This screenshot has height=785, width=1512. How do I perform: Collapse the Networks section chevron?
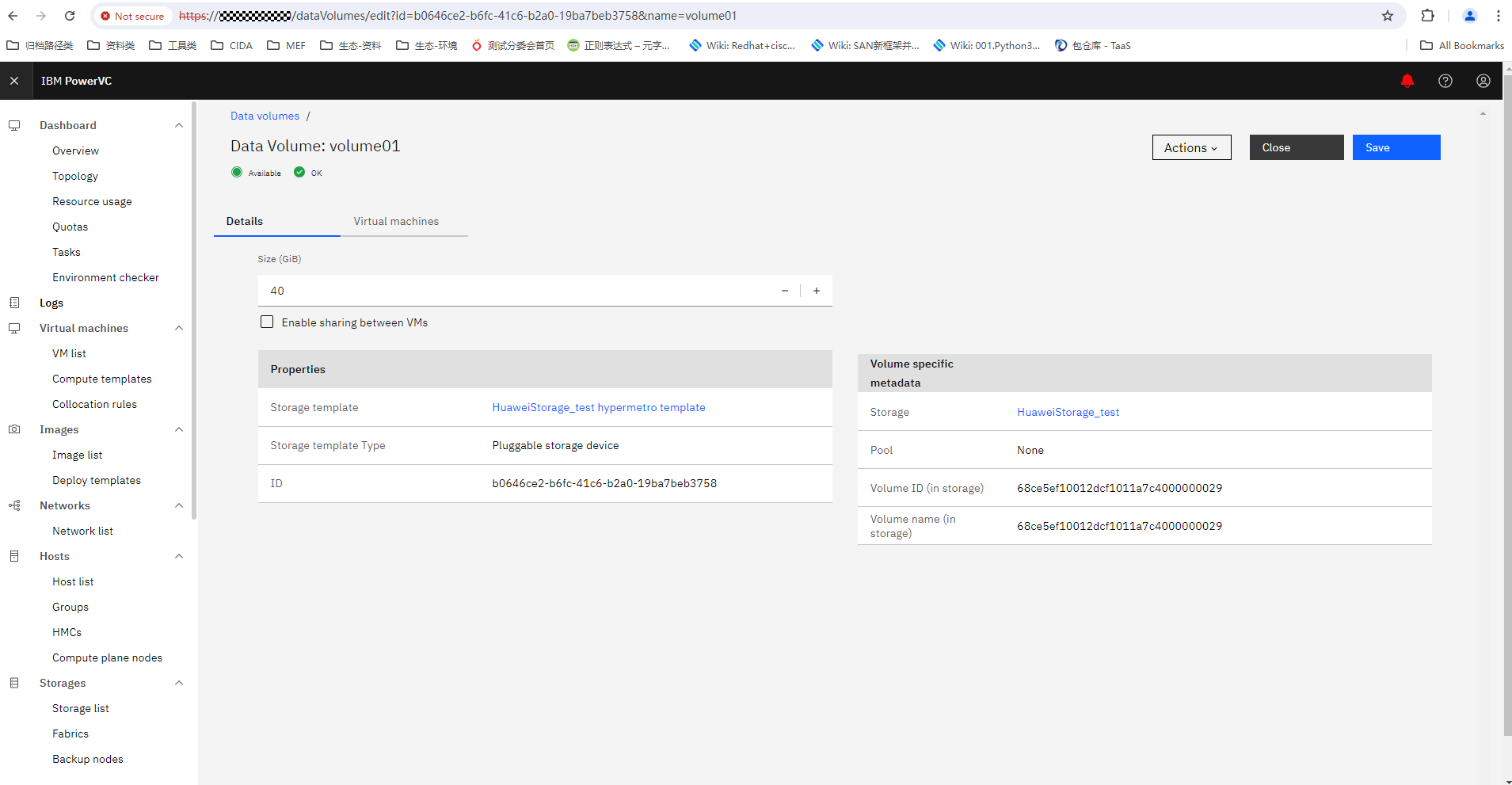pyautogui.click(x=179, y=505)
